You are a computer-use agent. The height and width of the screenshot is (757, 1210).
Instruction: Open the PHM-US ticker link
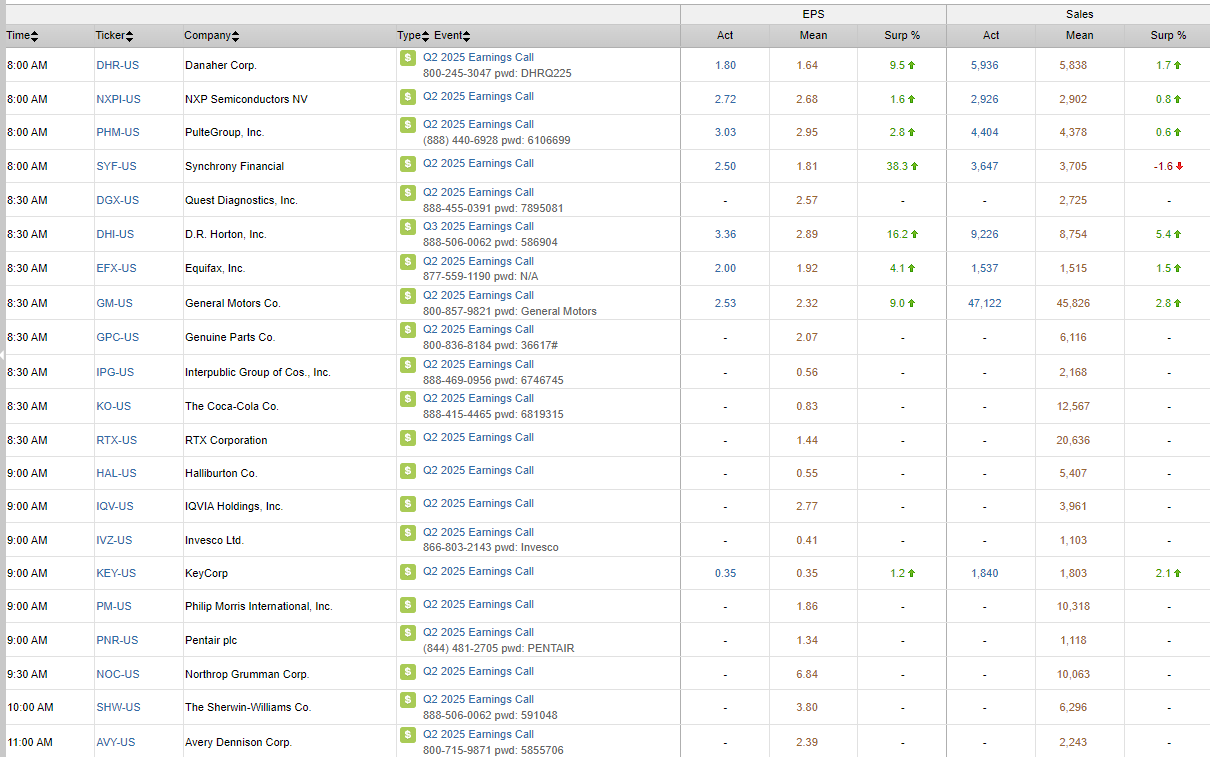[x=117, y=132]
